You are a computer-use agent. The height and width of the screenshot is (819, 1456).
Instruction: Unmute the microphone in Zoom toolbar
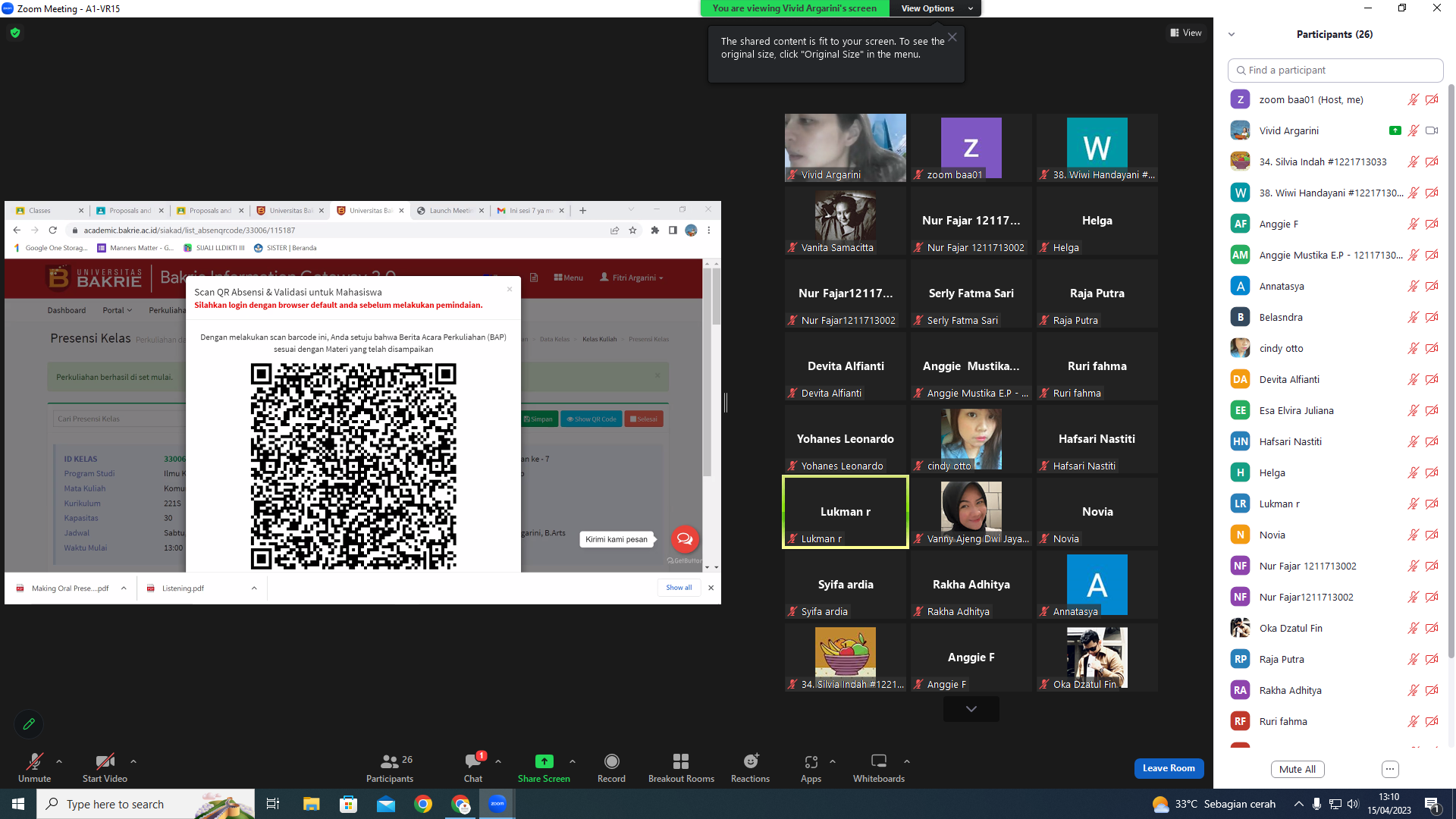tap(34, 767)
